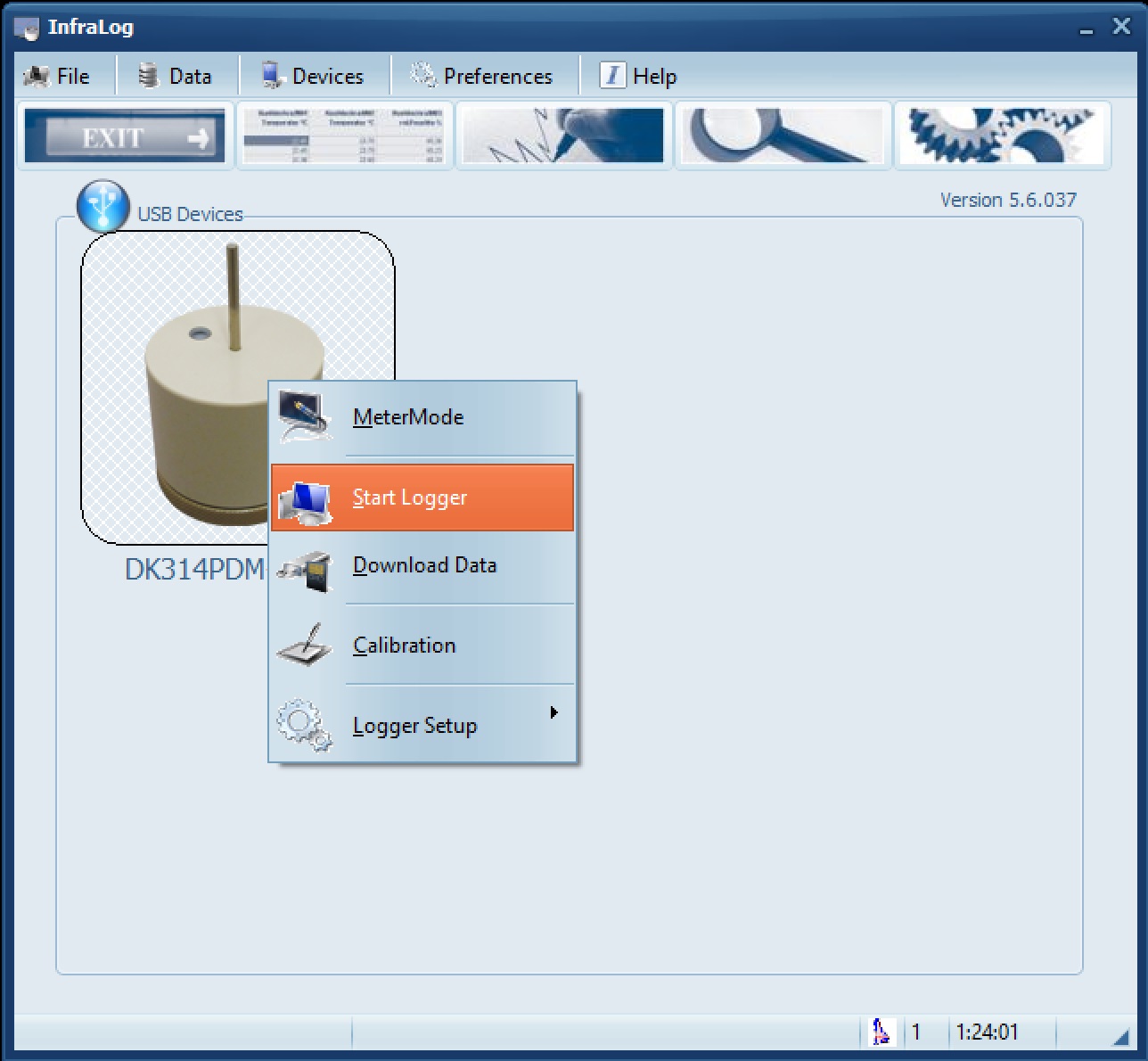Open the gears settings toolbar icon
Screen dimensions: 1148x1061
pos(1002,136)
